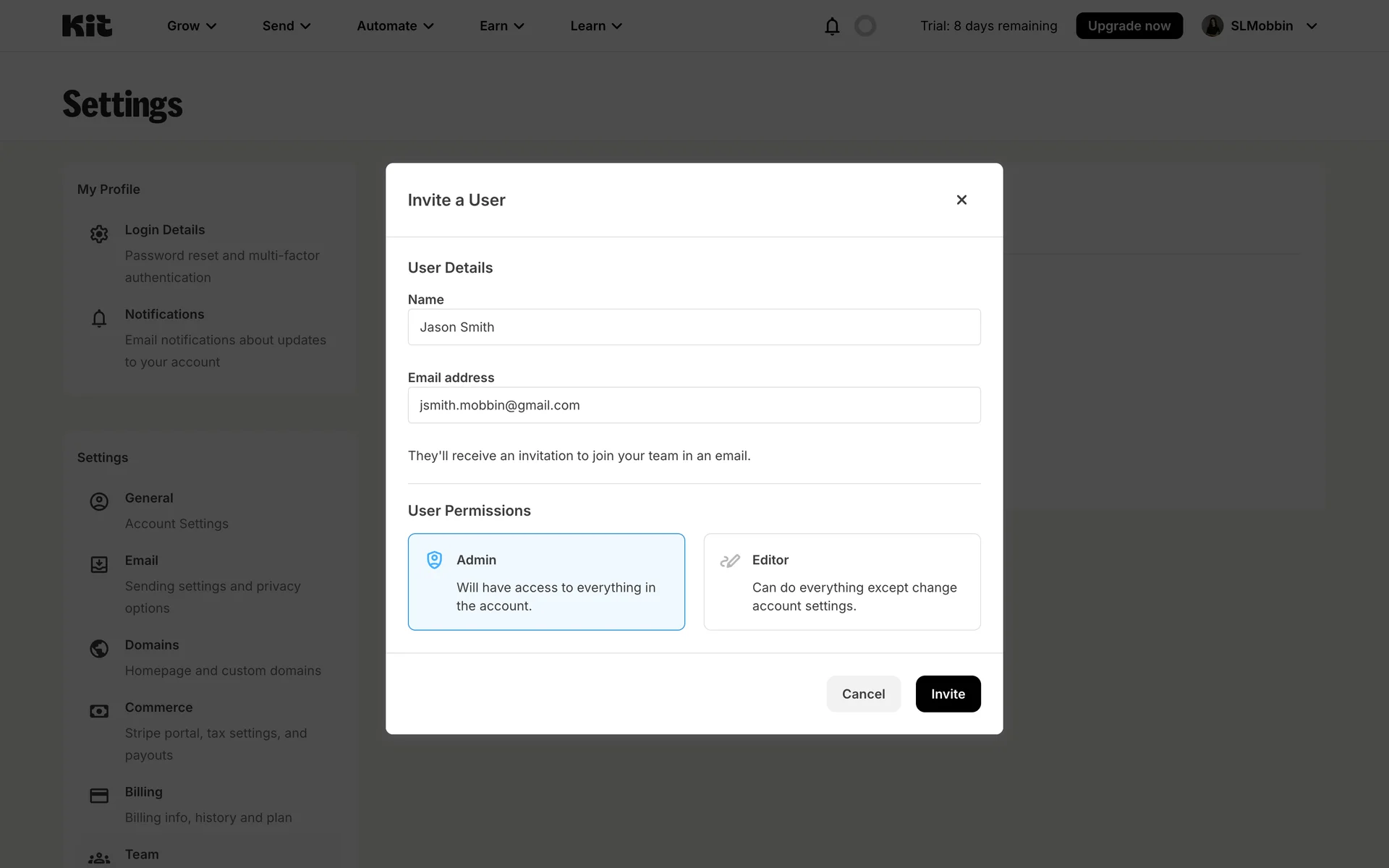
Task: Click the Commerce cash icon
Action: [x=99, y=711]
